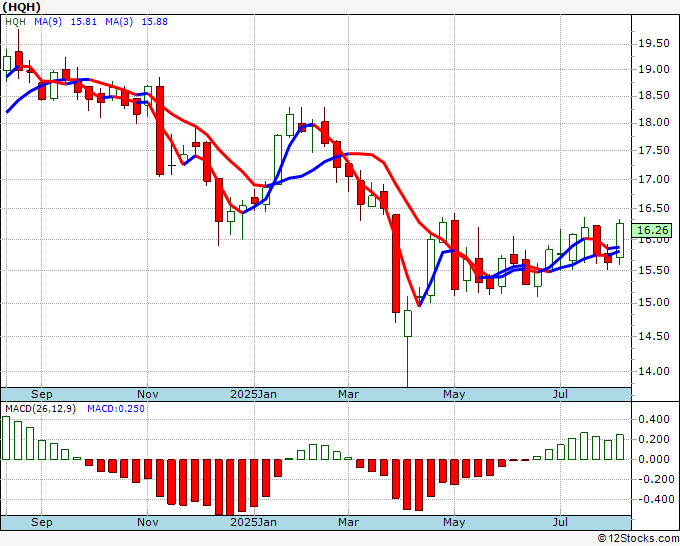Click the 15.00 price axis label
Screen dimensions: 680x546
pos(654,302)
